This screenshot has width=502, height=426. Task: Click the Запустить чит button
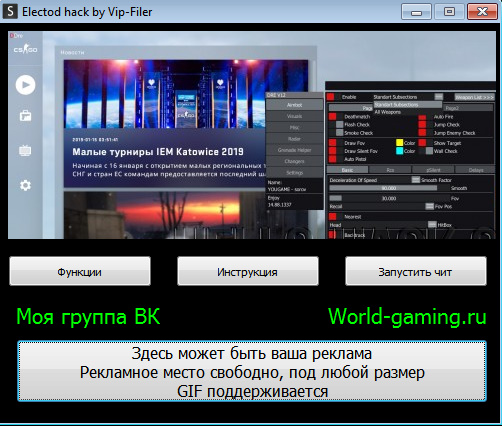[416, 271]
